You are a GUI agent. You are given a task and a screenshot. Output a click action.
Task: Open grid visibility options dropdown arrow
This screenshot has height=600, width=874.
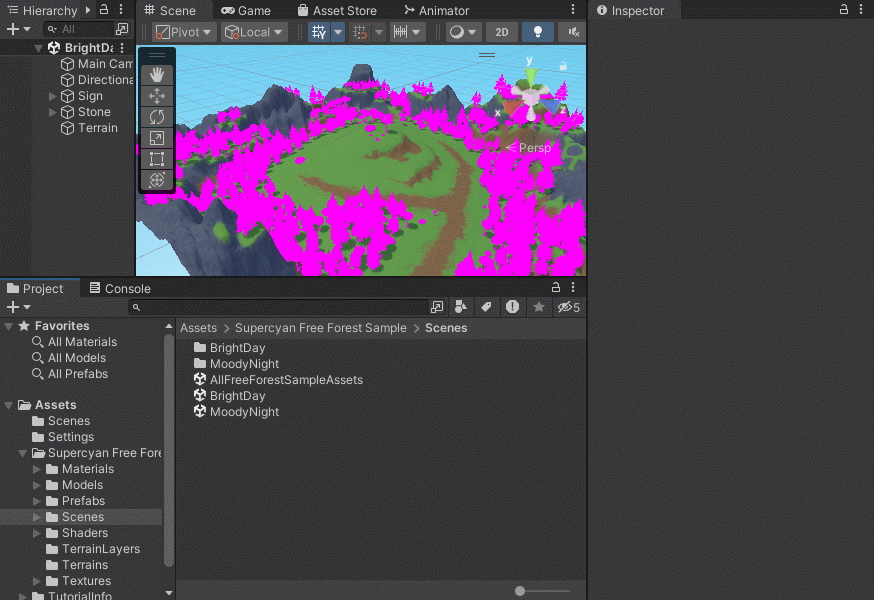tap(338, 32)
